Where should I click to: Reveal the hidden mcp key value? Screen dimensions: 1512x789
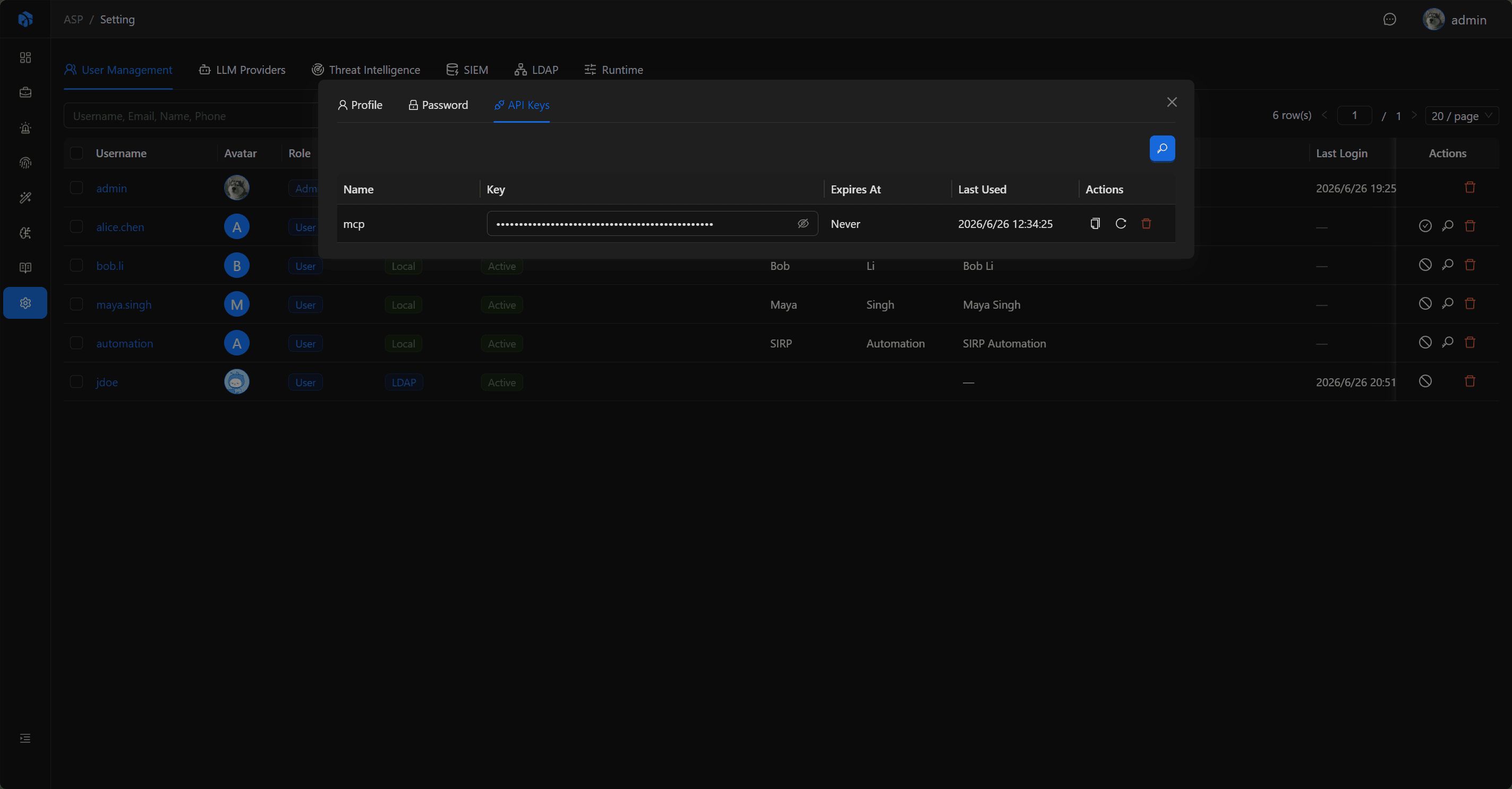pos(803,224)
